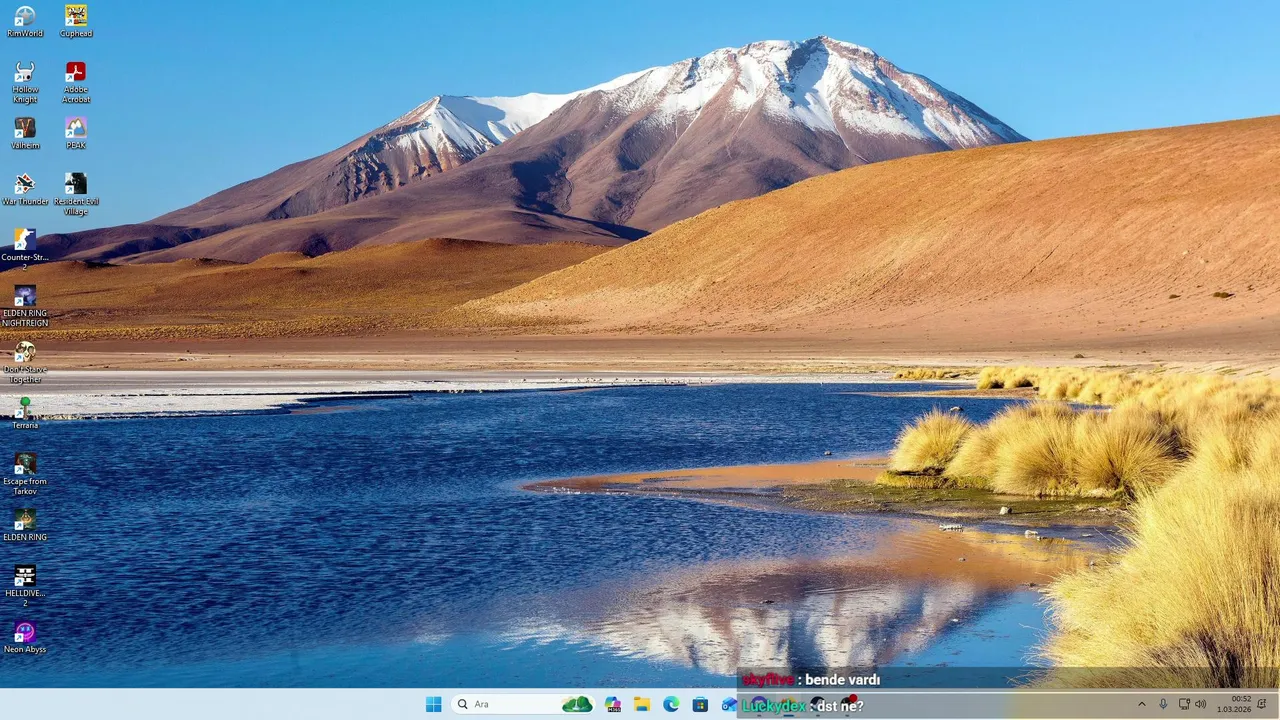Open the clock showing 00:52

point(1233,704)
